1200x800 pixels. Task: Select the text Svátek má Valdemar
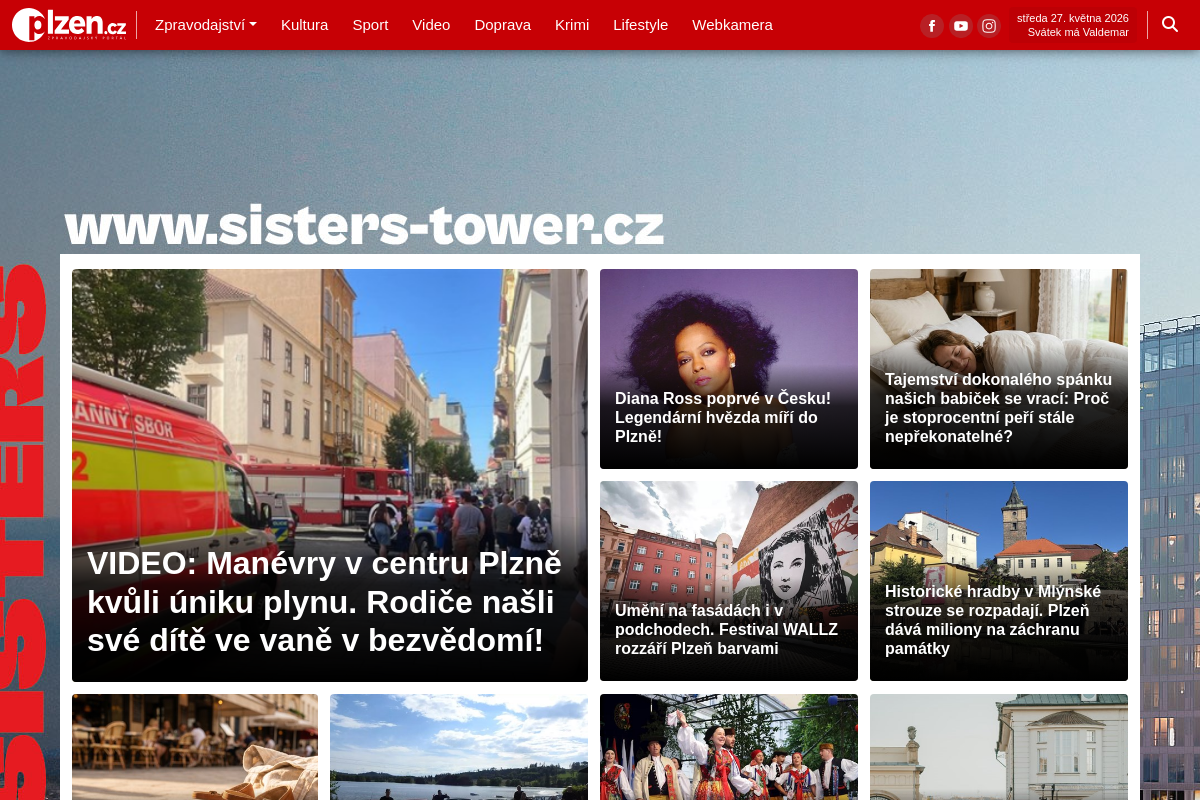(1078, 32)
